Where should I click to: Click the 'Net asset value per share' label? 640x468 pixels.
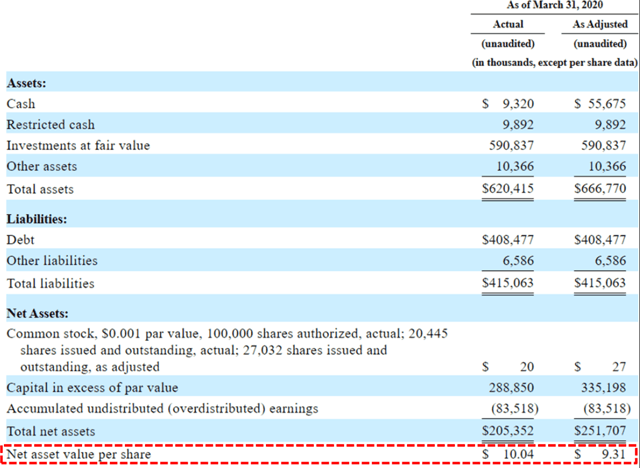pyautogui.click(x=79, y=455)
